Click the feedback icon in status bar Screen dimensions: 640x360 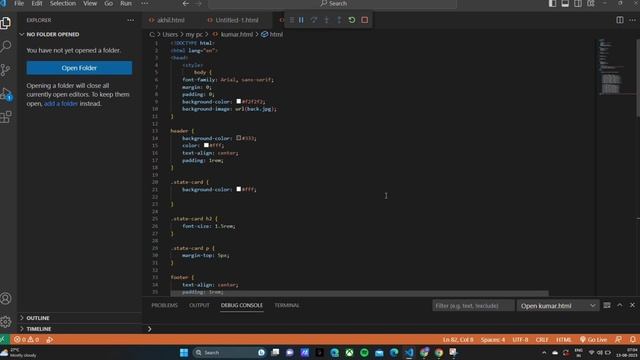point(618,340)
